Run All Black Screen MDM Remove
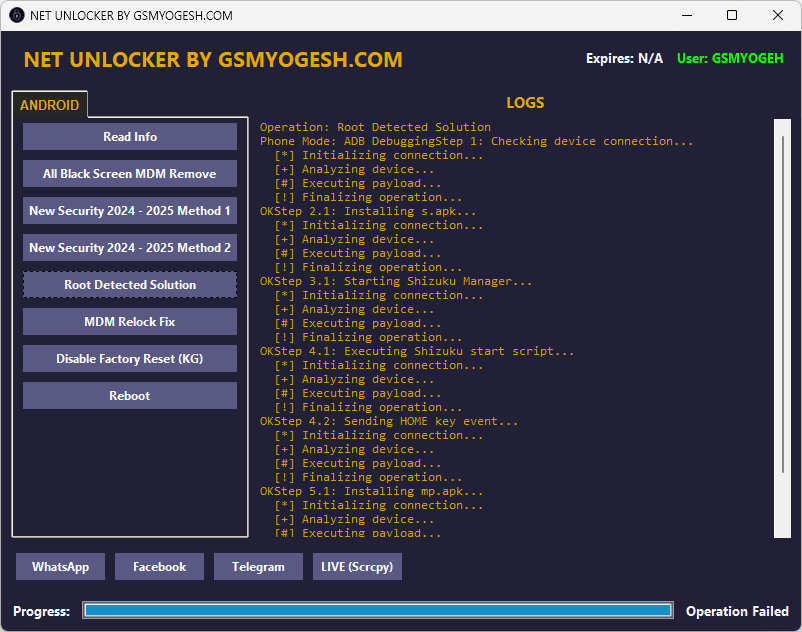The image size is (802, 632). coord(130,174)
